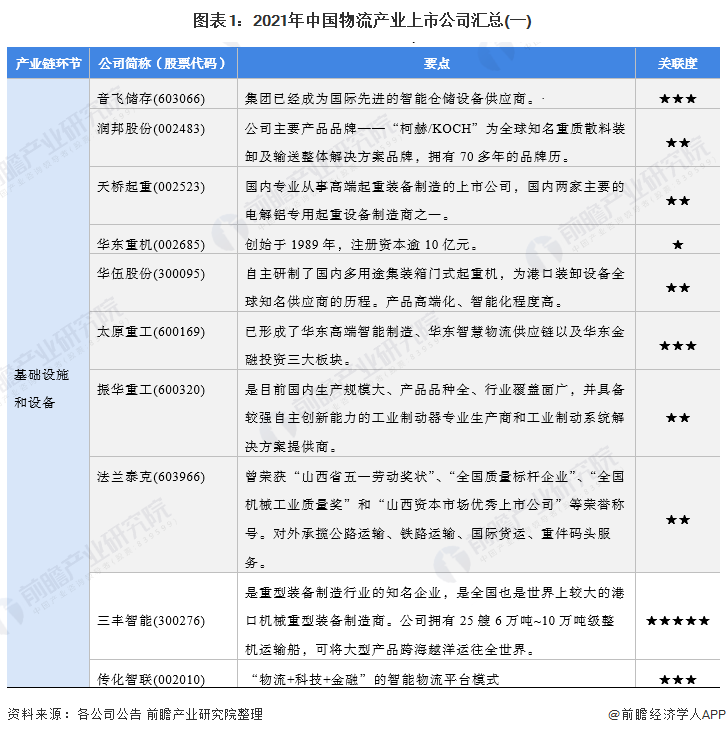Click the 要点 column header
The image size is (726, 735).
[436, 63]
